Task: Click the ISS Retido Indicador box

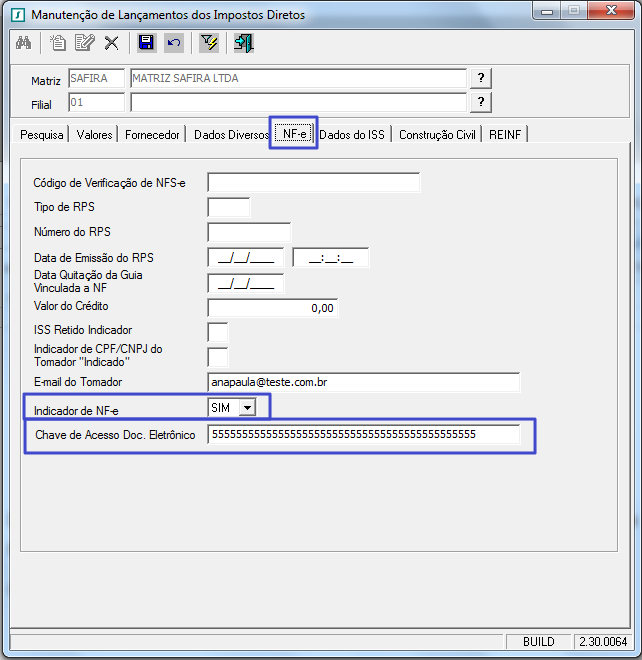Action: [x=217, y=331]
